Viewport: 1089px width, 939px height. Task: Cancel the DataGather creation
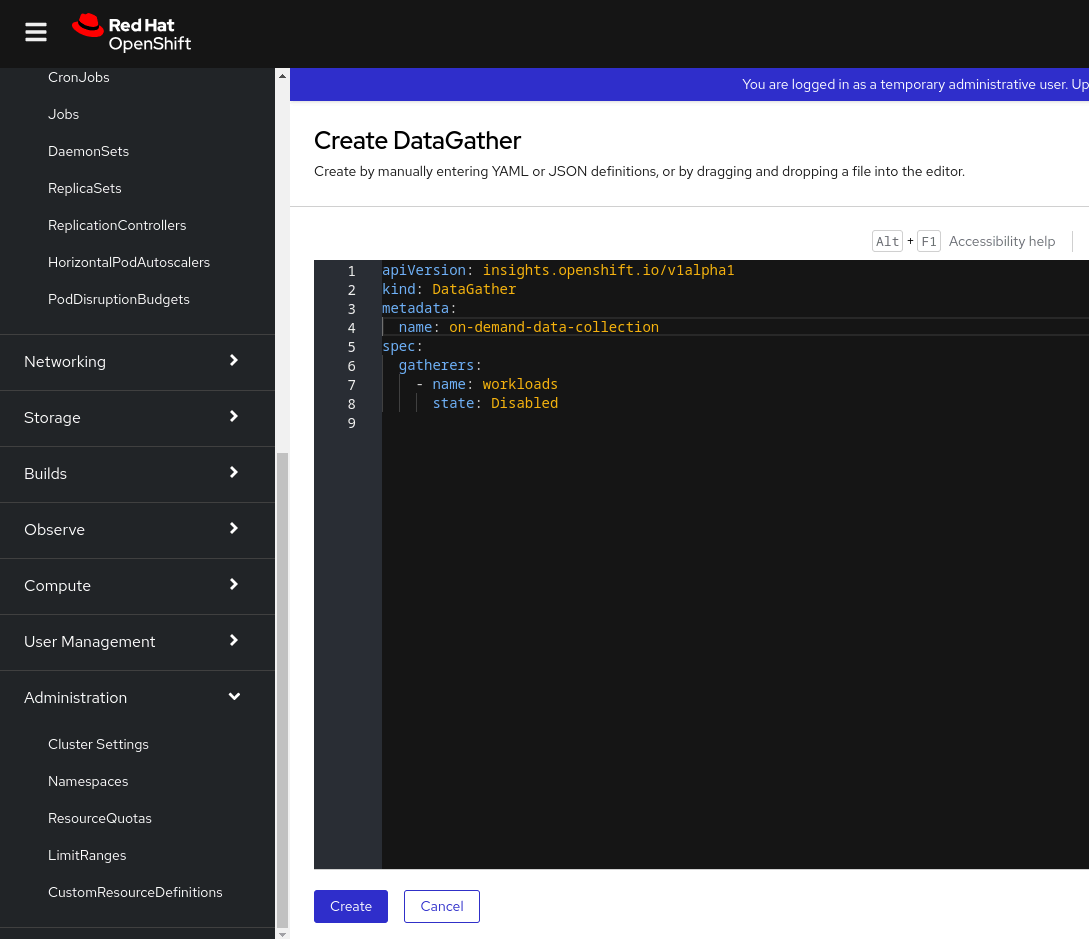point(441,906)
